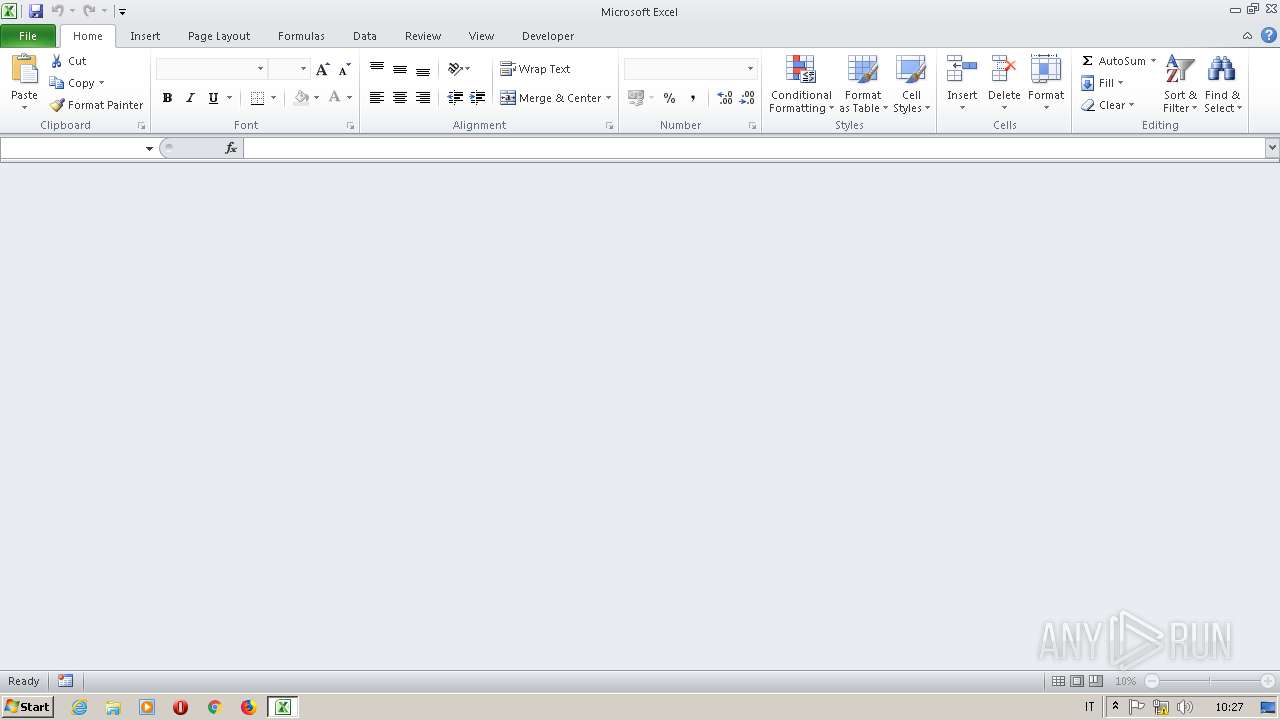Viewport: 1280px width, 720px height.
Task: Select Center text alignment
Action: click(400, 98)
